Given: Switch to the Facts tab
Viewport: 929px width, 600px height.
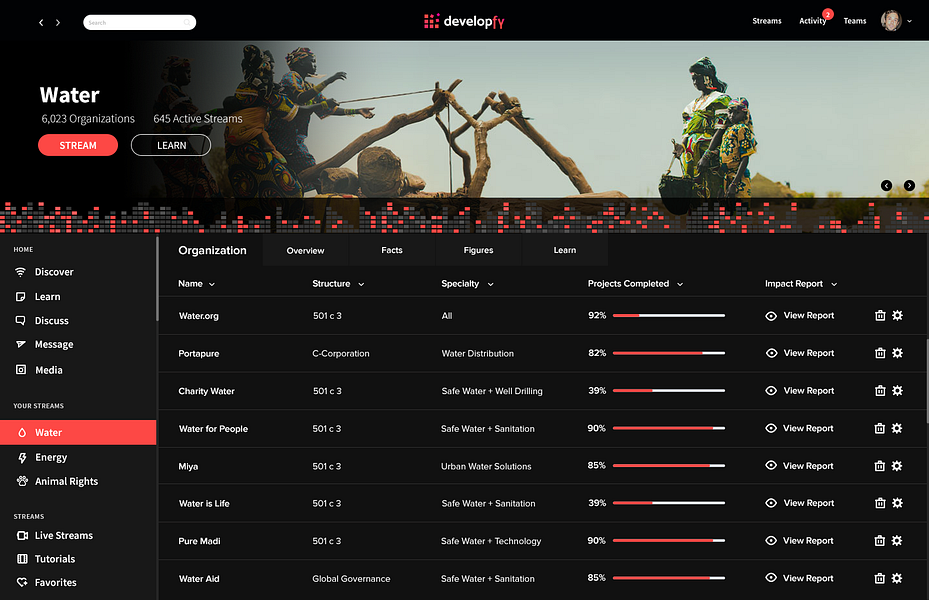Looking at the screenshot, I should 392,251.
